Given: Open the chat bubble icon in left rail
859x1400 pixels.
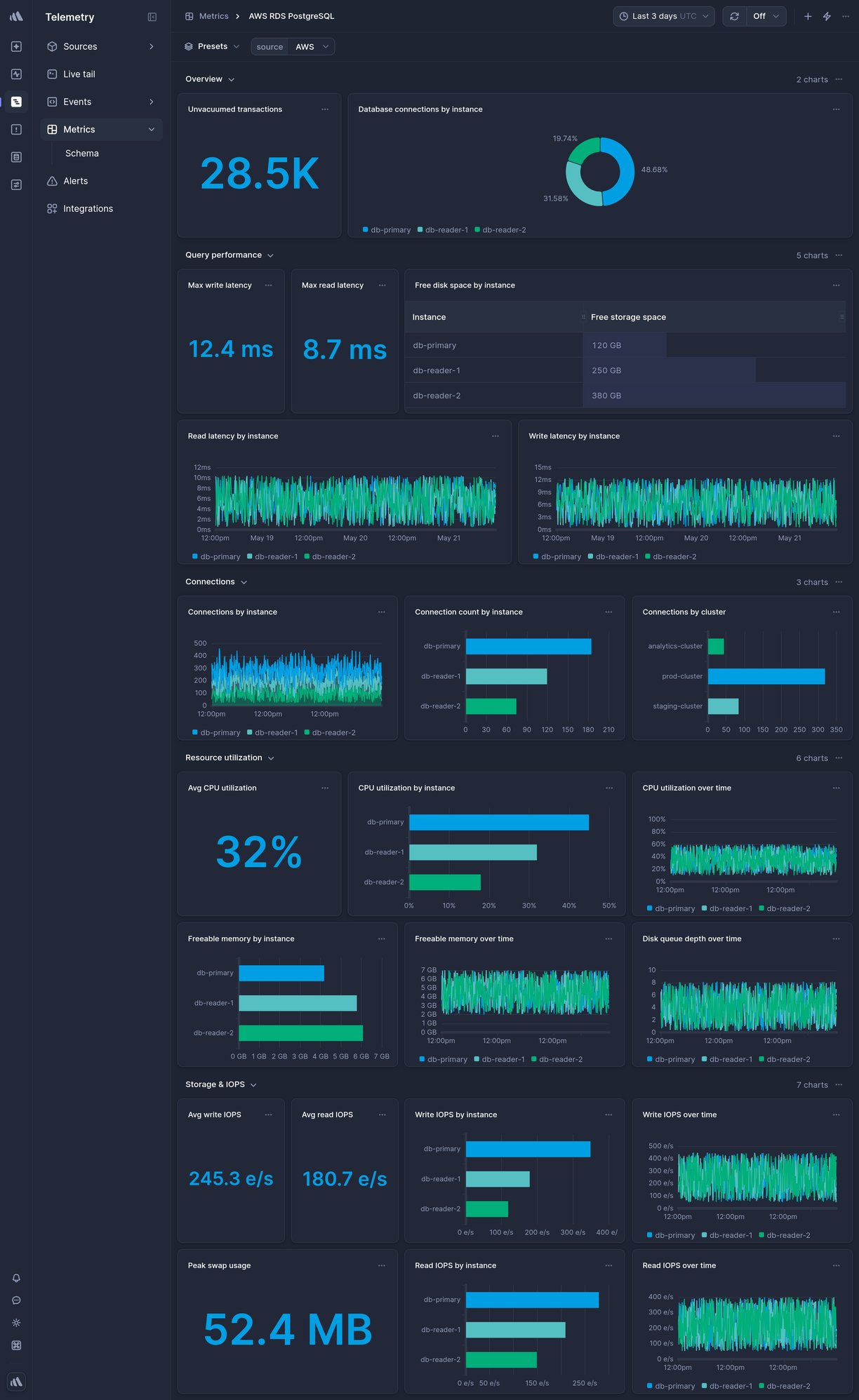Looking at the screenshot, I should click(x=16, y=1300).
